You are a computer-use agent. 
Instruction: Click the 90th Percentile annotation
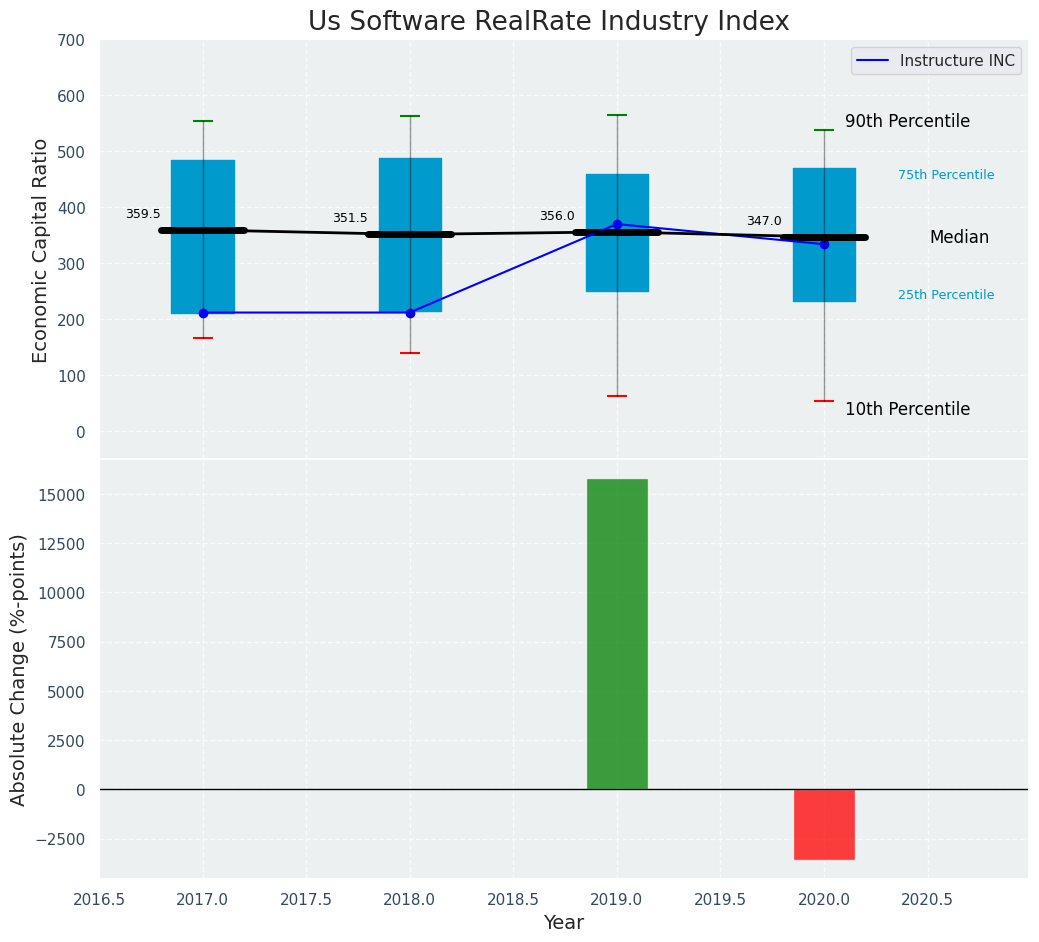[x=907, y=121]
